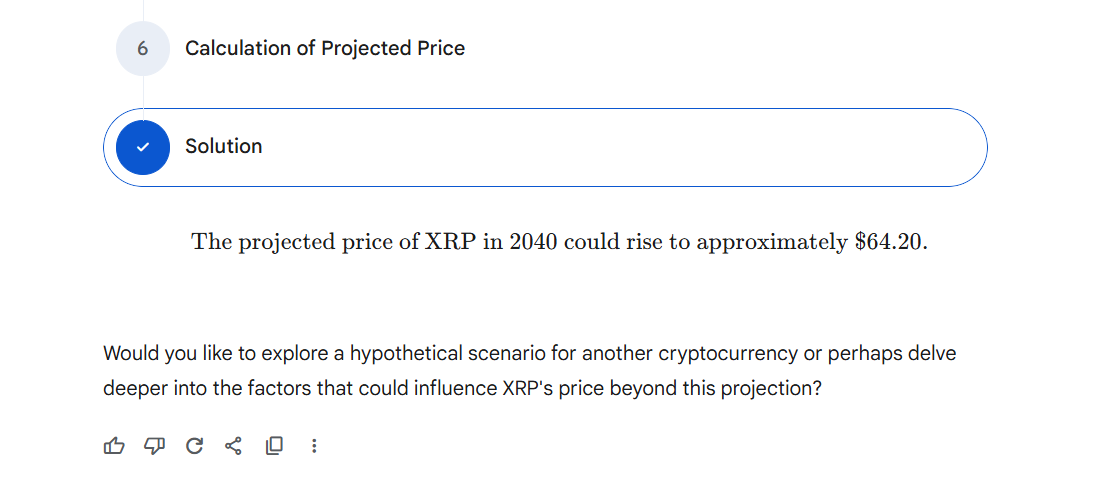The height and width of the screenshot is (494, 1113).
Task: Click the blue checkmark circle beside Solution
Action: click(143, 147)
